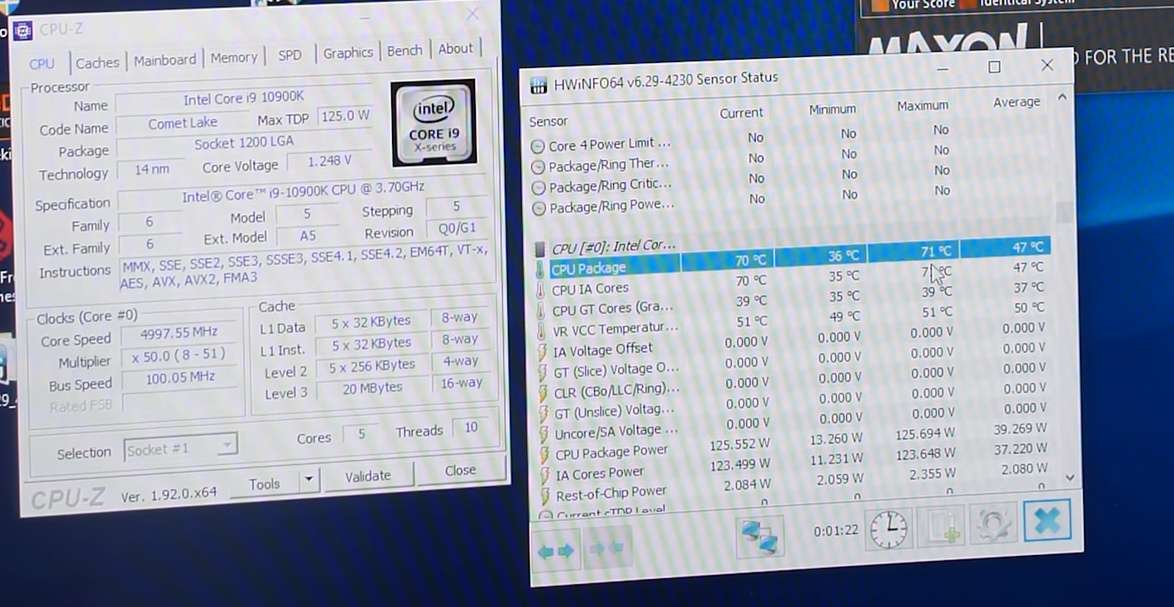Screen dimensions: 1174x607
Task: Click the log file with plus icon
Action: (x=941, y=526)
